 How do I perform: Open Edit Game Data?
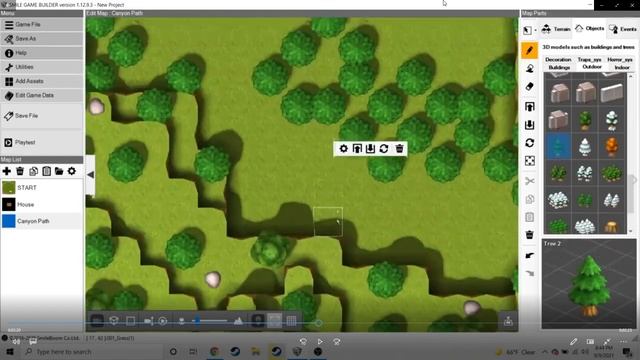click(42, 95)
